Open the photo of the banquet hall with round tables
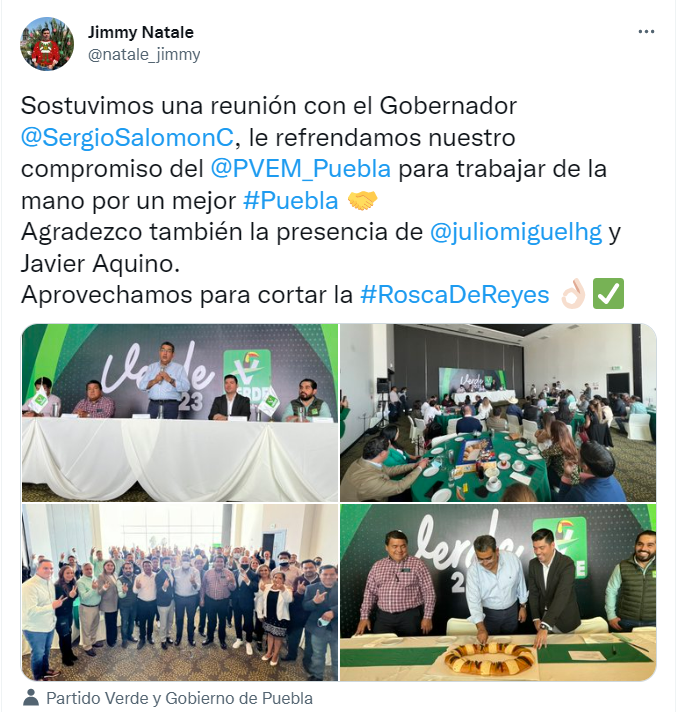679x712 pixels. click(498, 413)
